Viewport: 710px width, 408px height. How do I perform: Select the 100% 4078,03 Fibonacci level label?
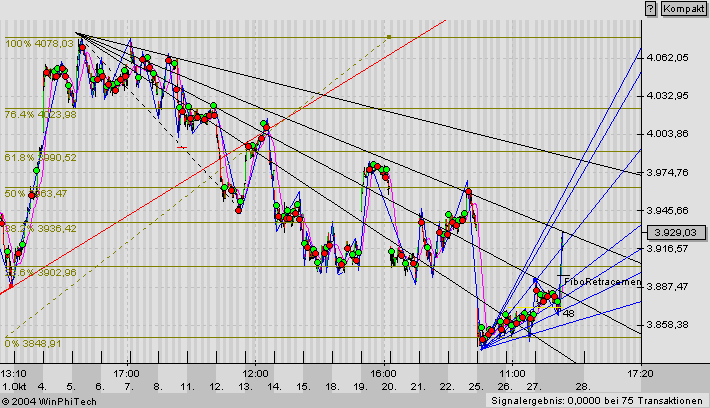click(39, 43)
